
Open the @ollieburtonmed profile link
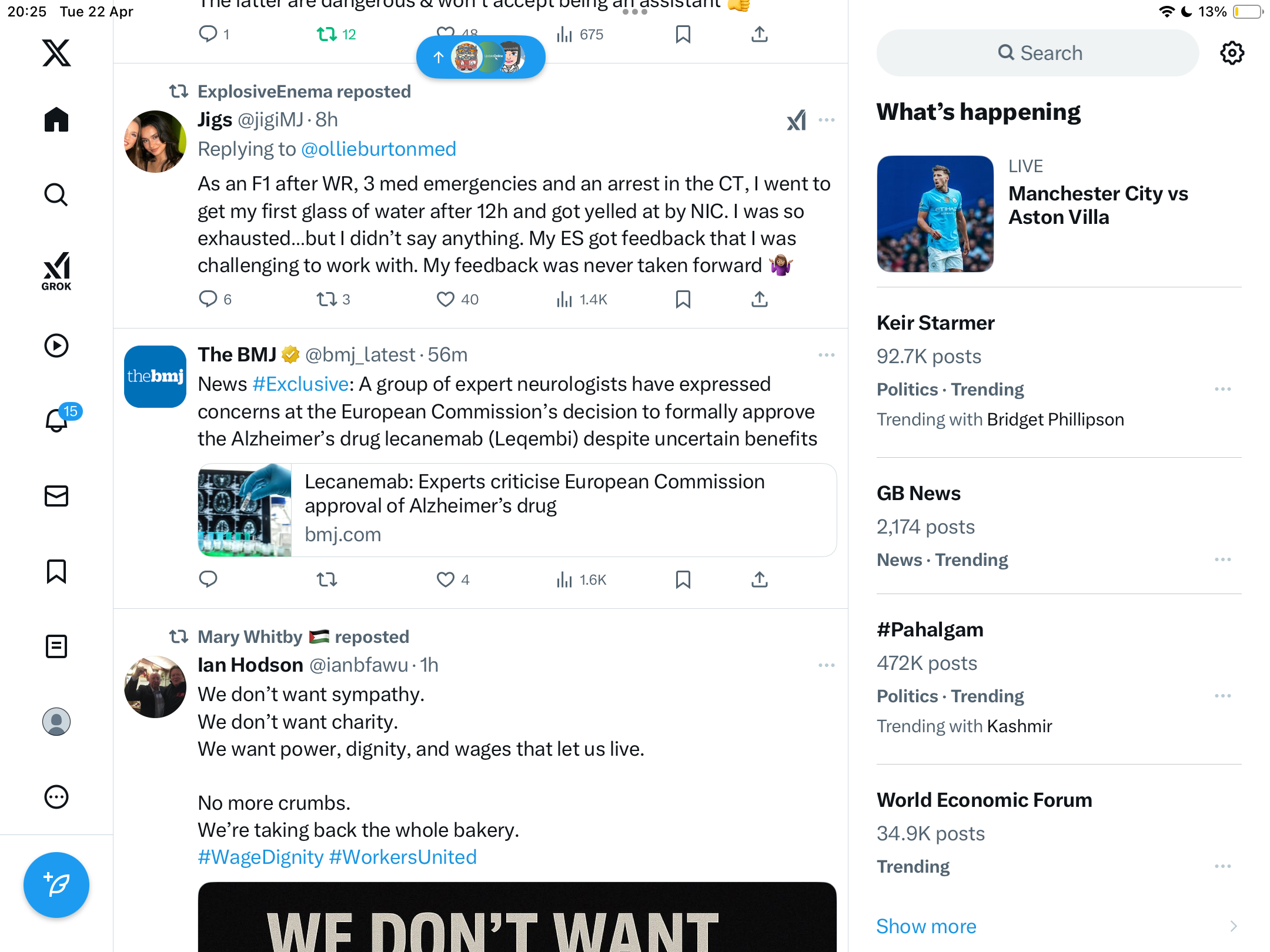click(x=379, y=149)
